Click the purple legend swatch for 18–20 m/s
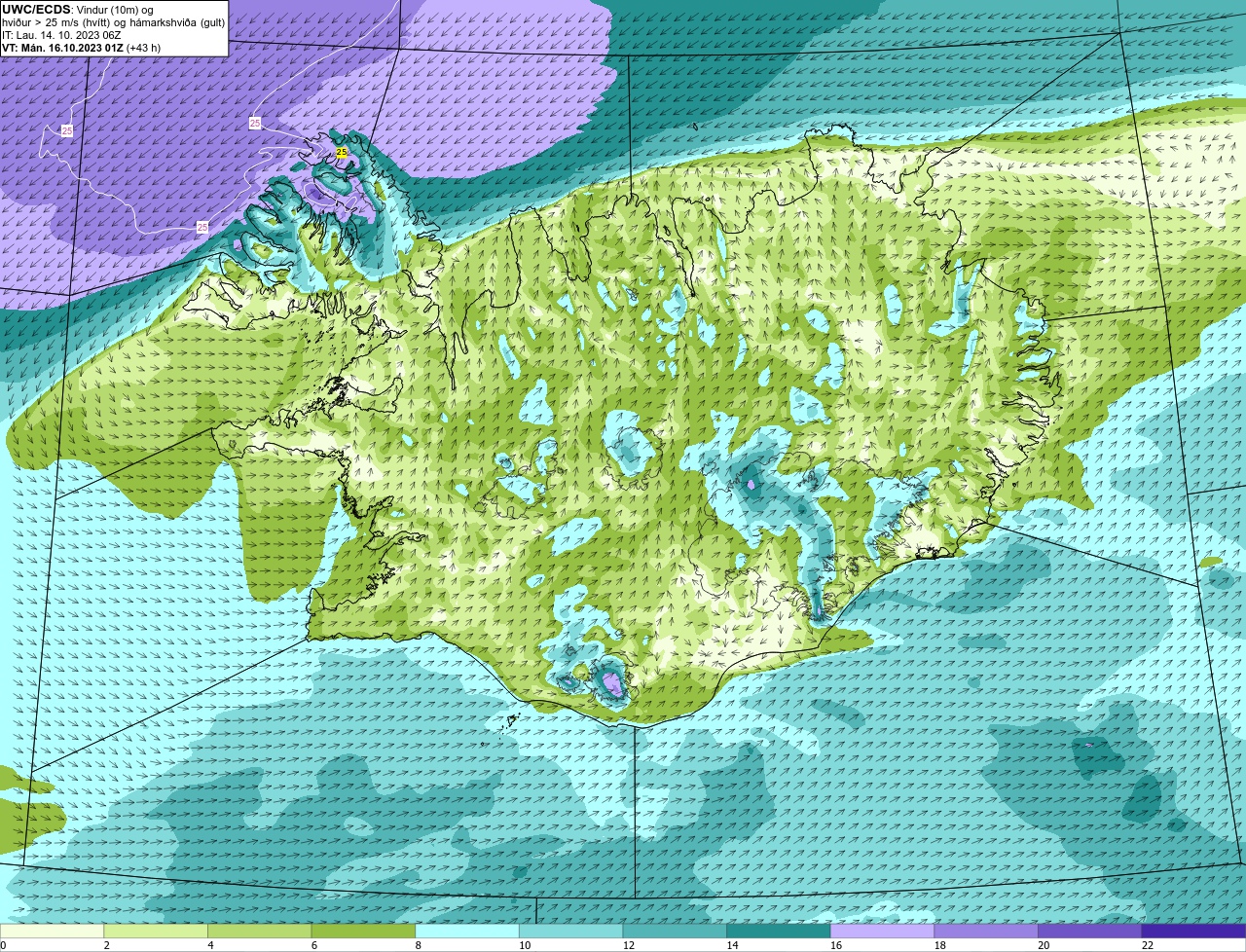This screenshot has width=1246, height=952. tap(986, 931)
